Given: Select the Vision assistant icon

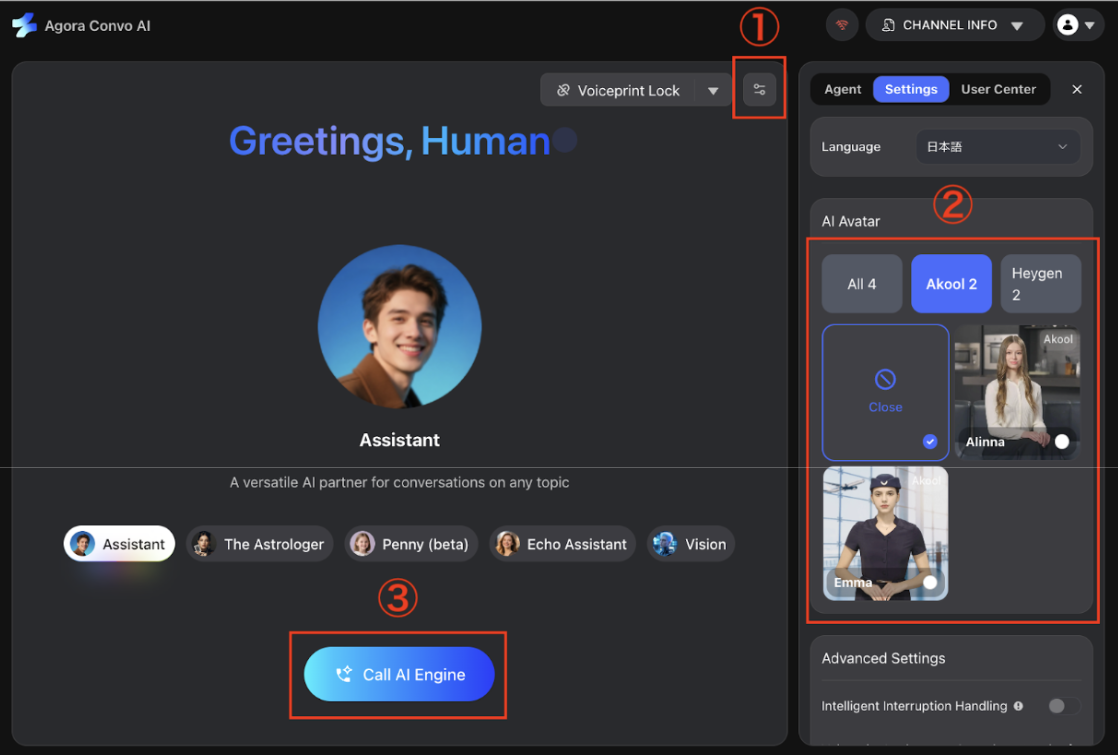Looking at the screenshot, I should point(663,544).
